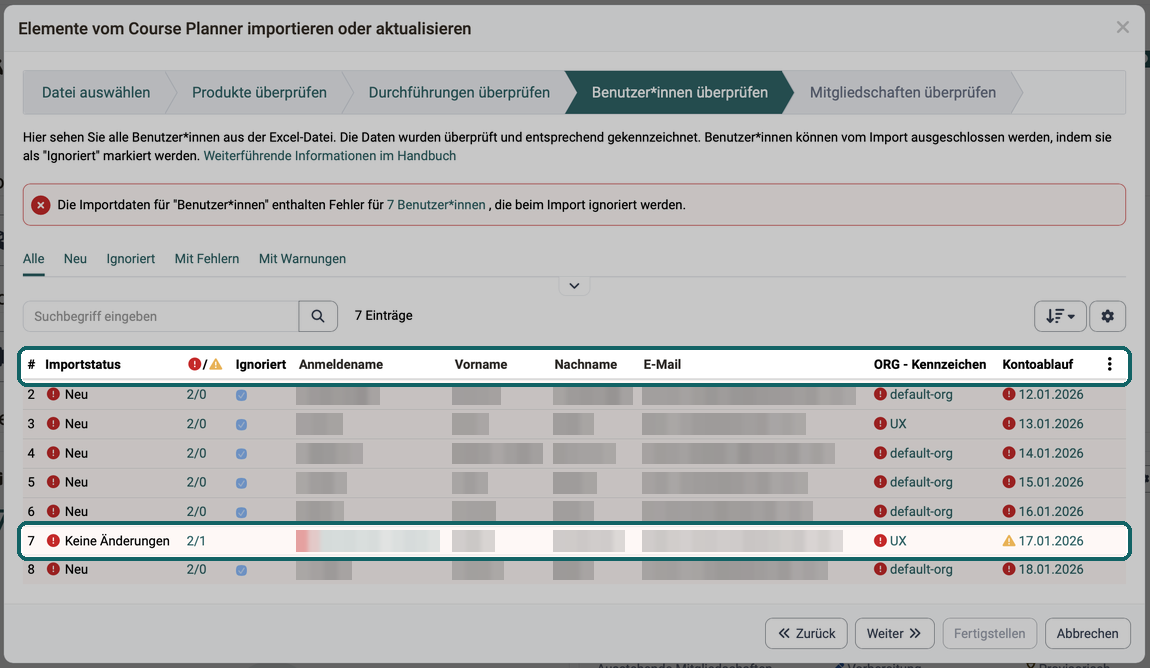Select the Benutzer*innen überprüfen wizard step
Image resolution: width=1150 pixels, height=668 pixels.
tap(680, 92)
